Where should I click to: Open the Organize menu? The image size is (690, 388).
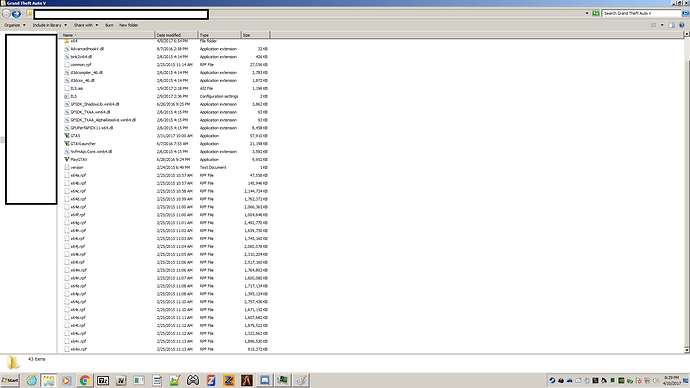click(15, 25)
